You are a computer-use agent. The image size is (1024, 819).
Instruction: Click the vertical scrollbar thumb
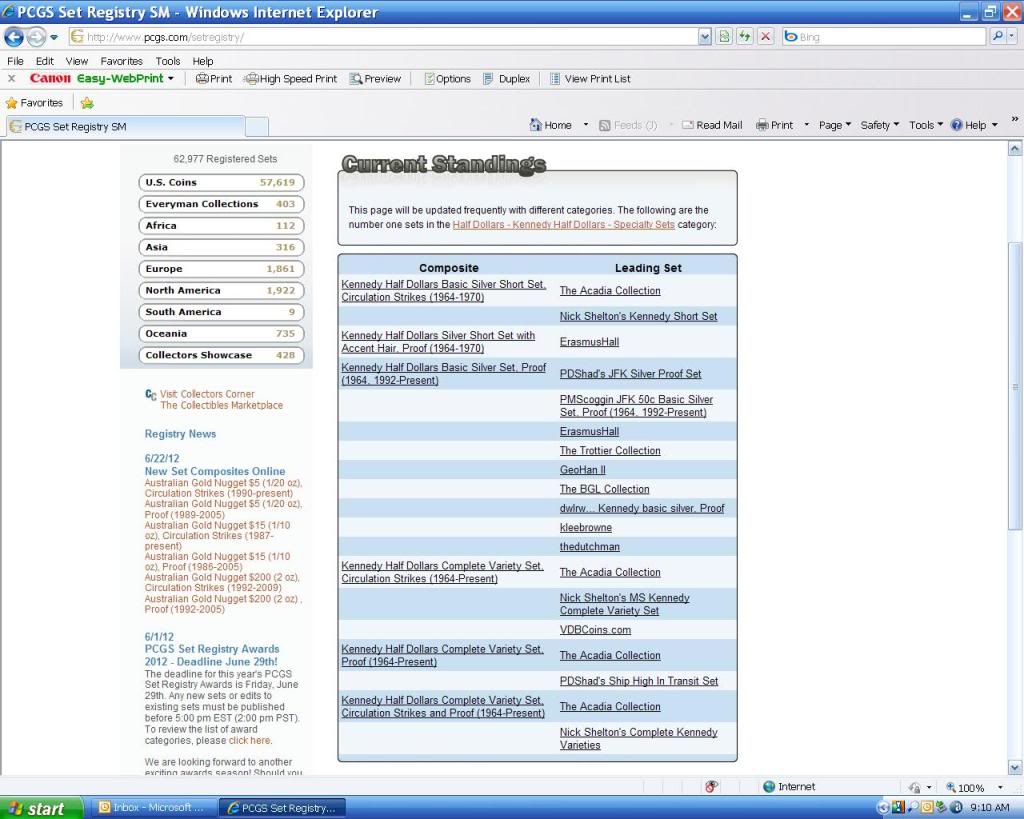pyautogui.click(x=1015, y=386)
